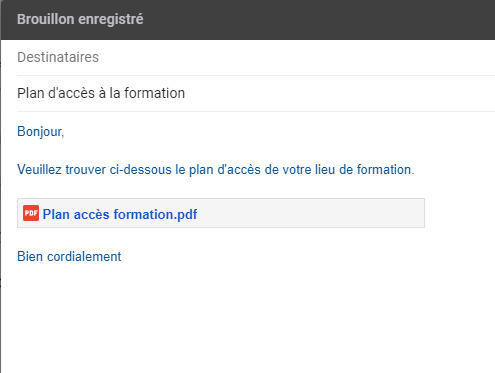Click the word lieu in the body sentence
Image resolution: width=495 pixels, height=373 pixels.
click(325, 170)
